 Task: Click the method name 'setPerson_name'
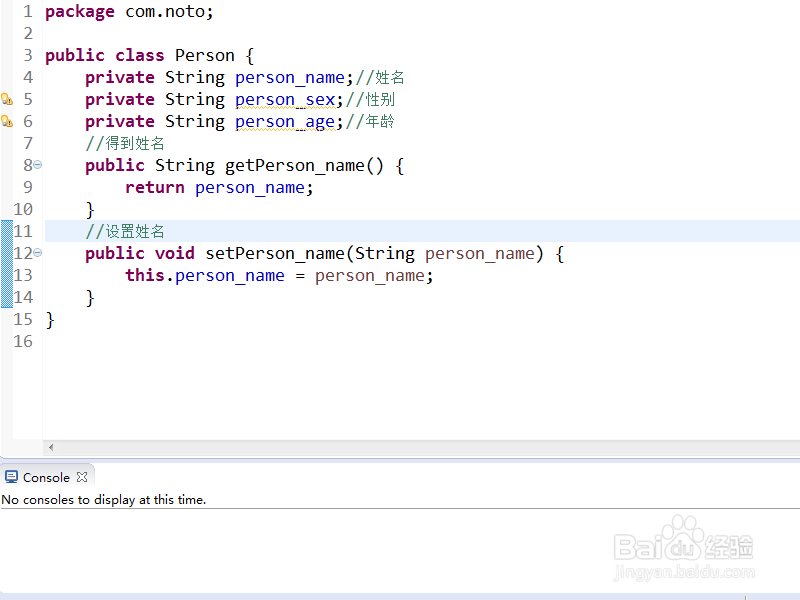coord(276,253)
